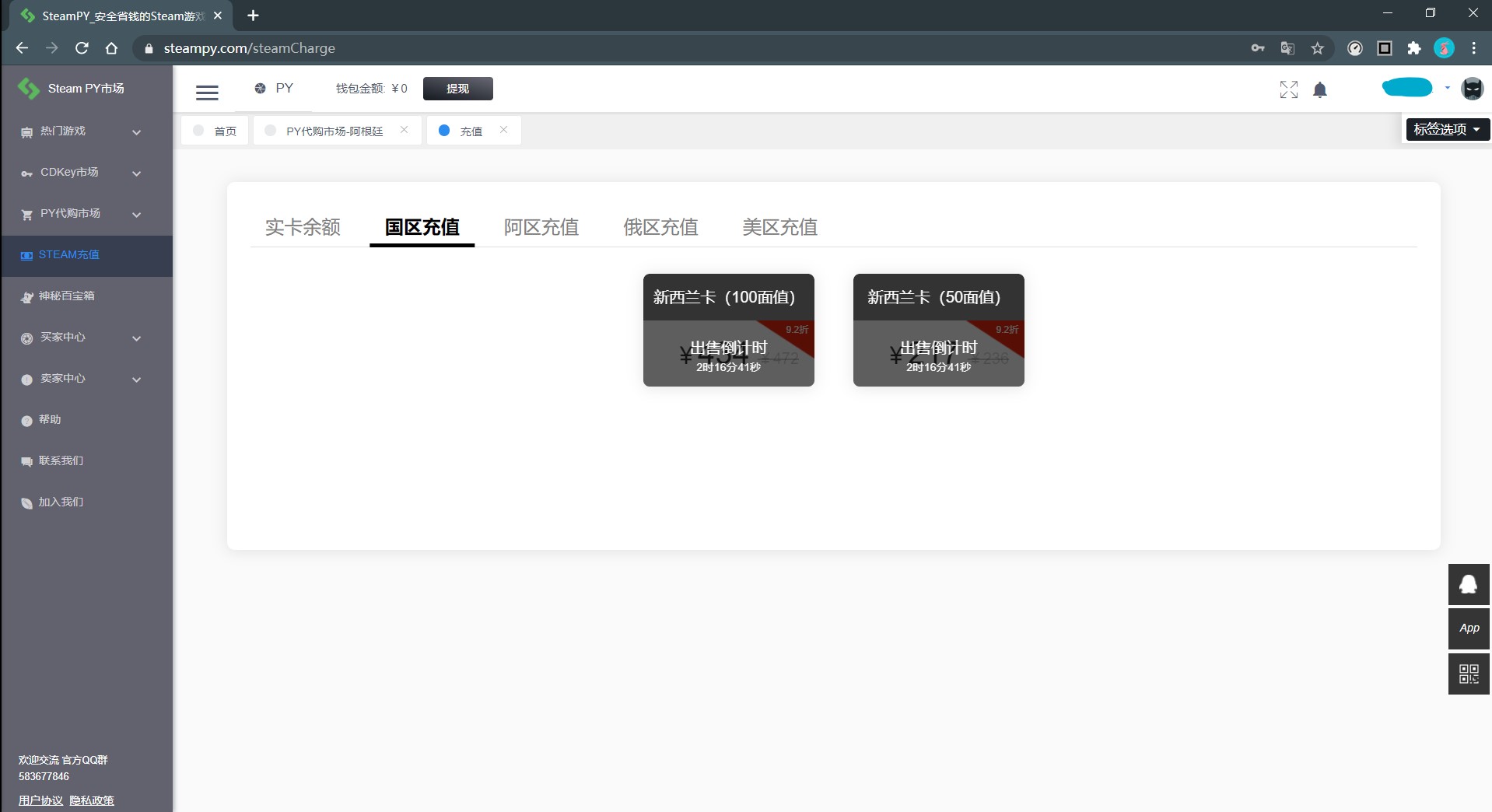The height and width of the screenshot is (812, 1492).
Task: Open the 标签选项 dropdown
Action: point(1448,129)
